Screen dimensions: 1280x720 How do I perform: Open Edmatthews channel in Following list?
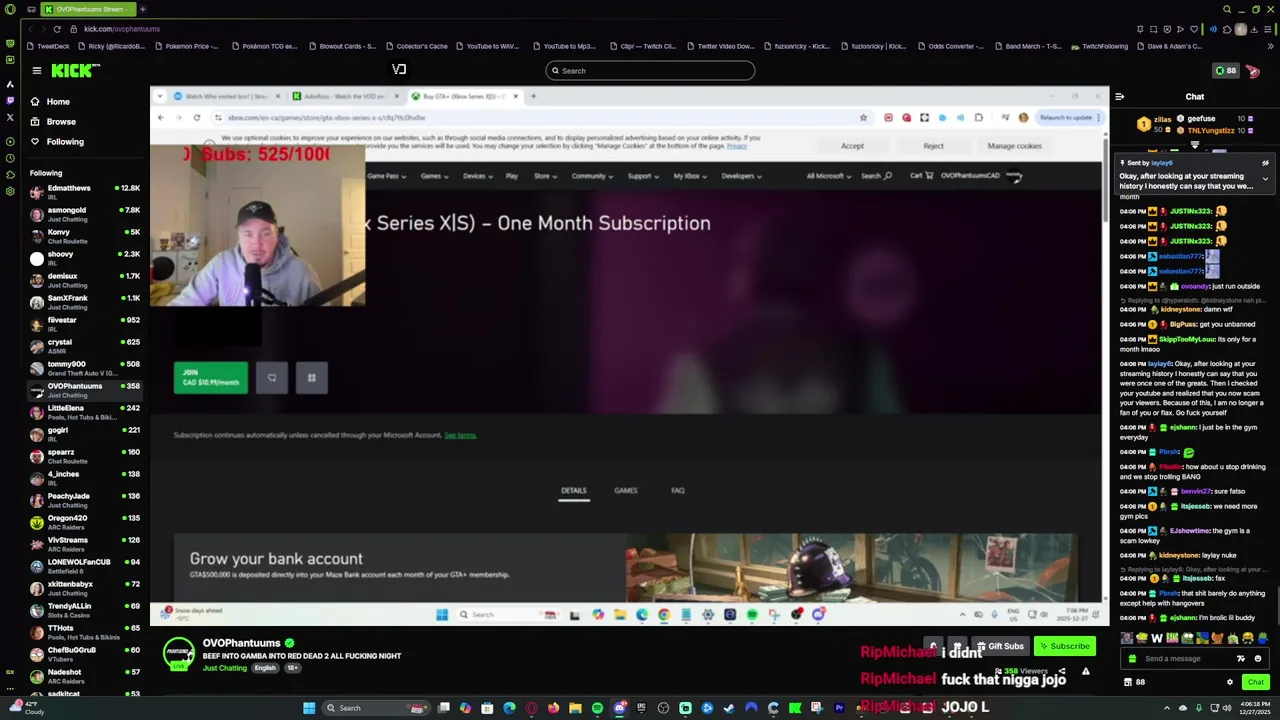86,191
